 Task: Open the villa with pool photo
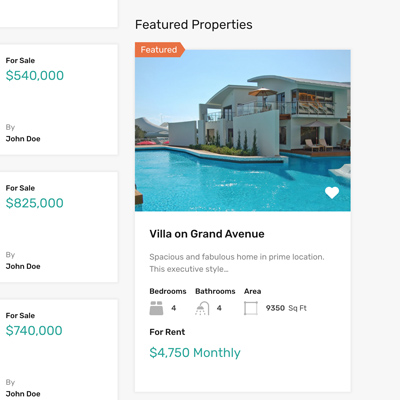click(x=243, y=130)
